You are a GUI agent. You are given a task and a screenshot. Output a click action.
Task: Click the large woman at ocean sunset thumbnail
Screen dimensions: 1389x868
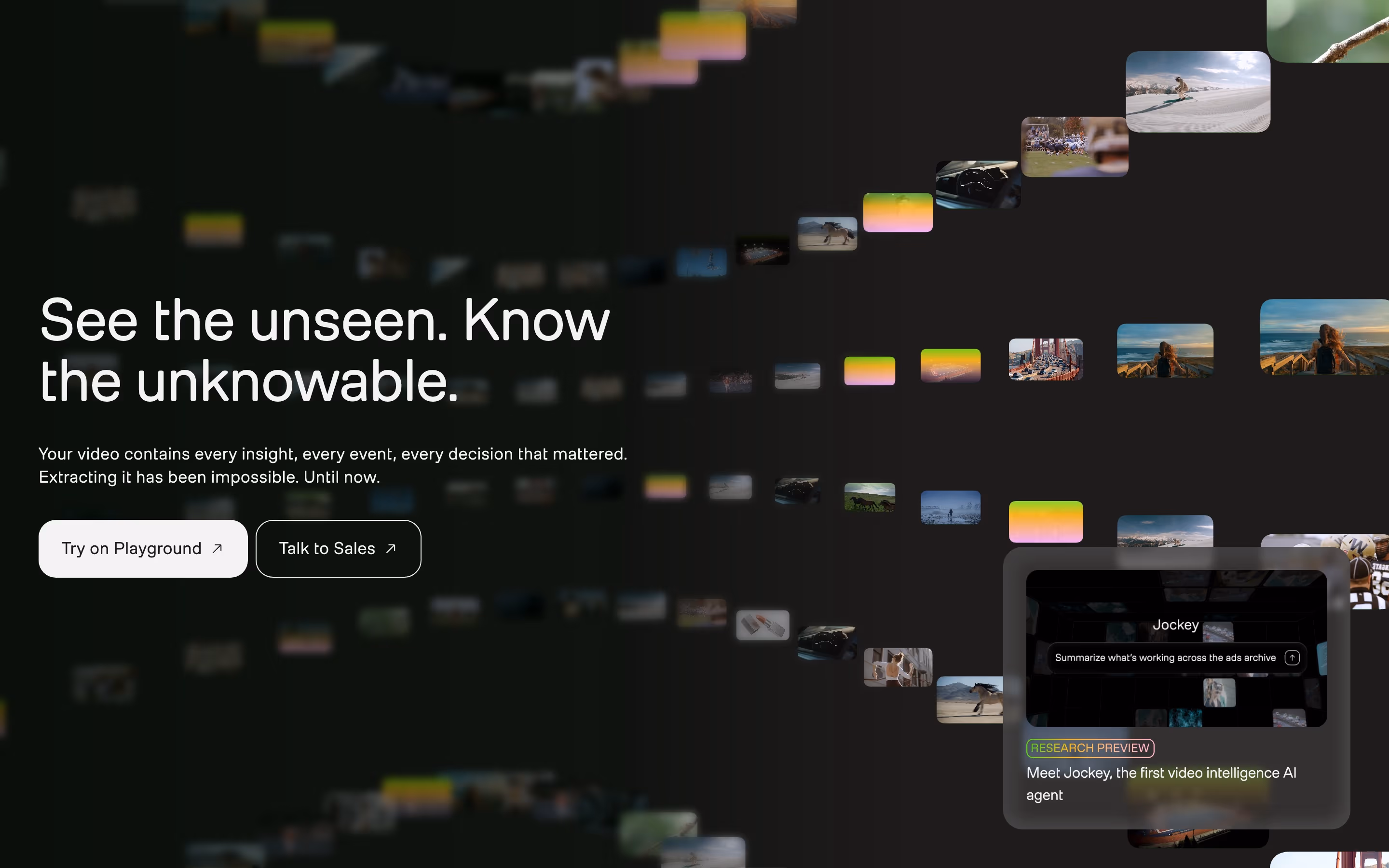pos(1324,337)
